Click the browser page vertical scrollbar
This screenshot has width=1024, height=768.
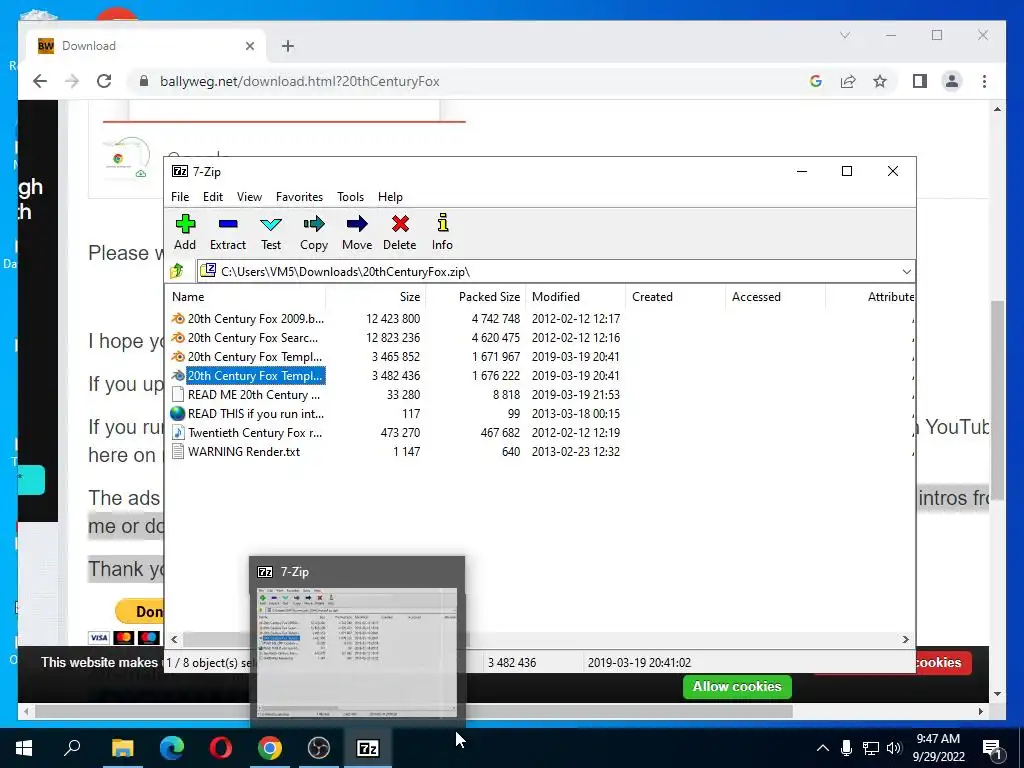click(x=997, y=402)
